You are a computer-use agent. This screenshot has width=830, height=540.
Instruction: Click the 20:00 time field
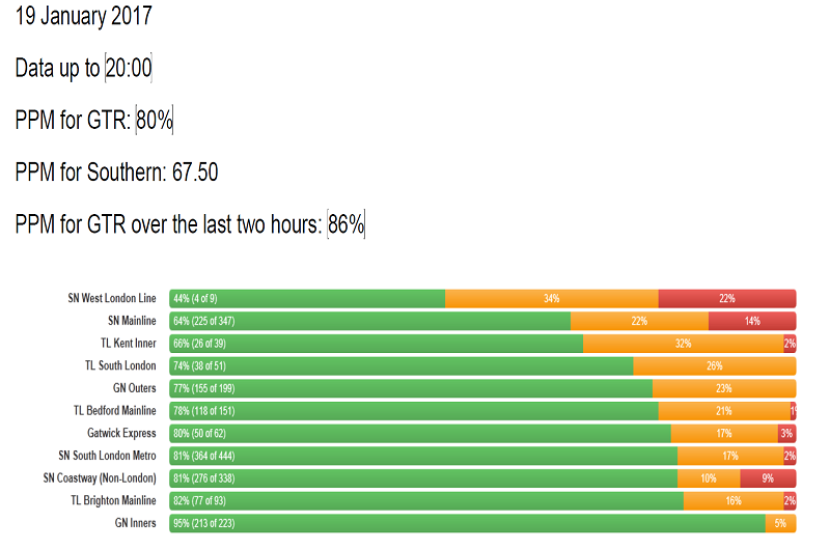128,68
